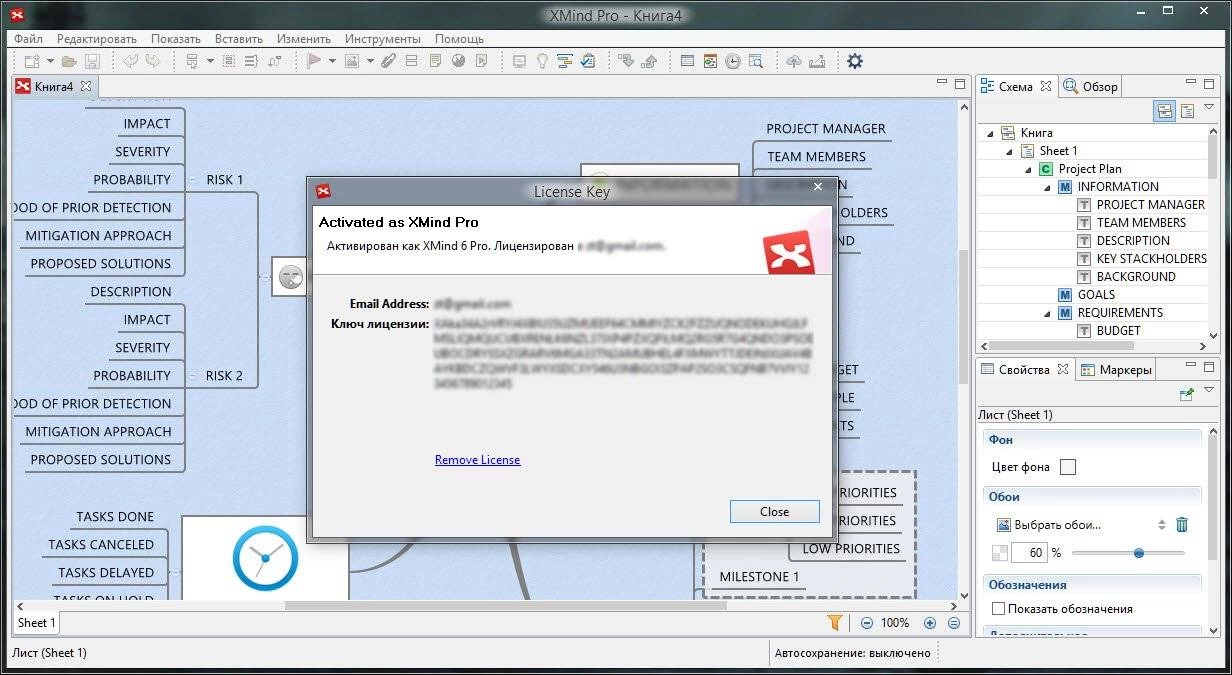The width and height of the screenshot is (1232, 675).
Task: Open the insert image dropdown arrow
Action: (370, 61)
